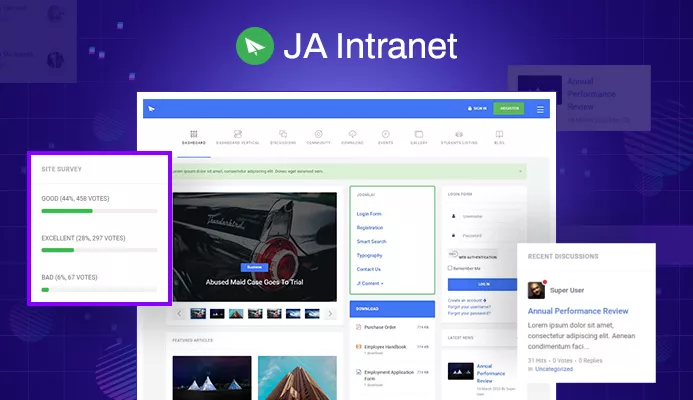Open Typography in Joomla menu
Image resolution: width=693 pixels, height=400 pixels.
pyautogui.click(x=369, y=255)
